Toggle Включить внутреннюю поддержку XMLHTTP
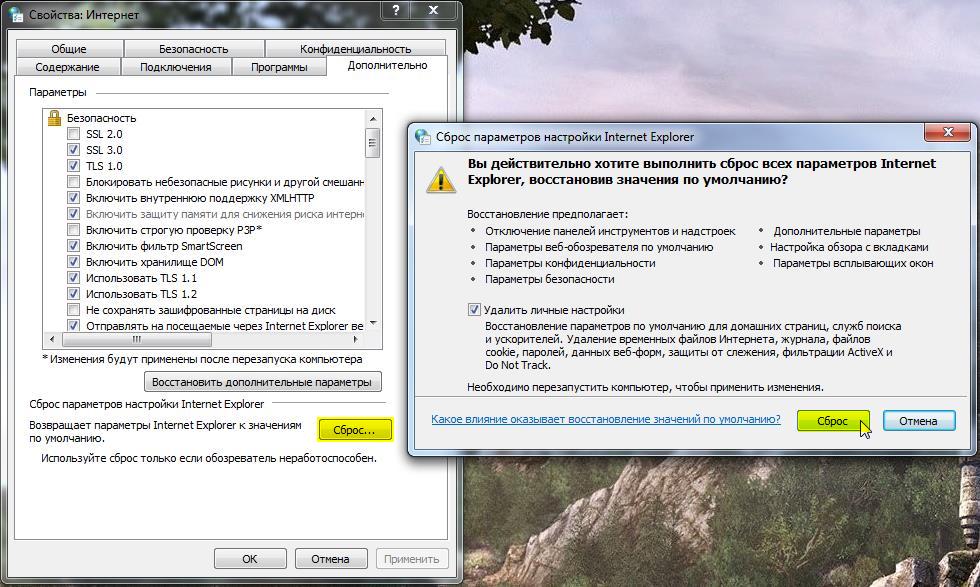The height and width of the screenshot is (587, 980). coord(74,198)
